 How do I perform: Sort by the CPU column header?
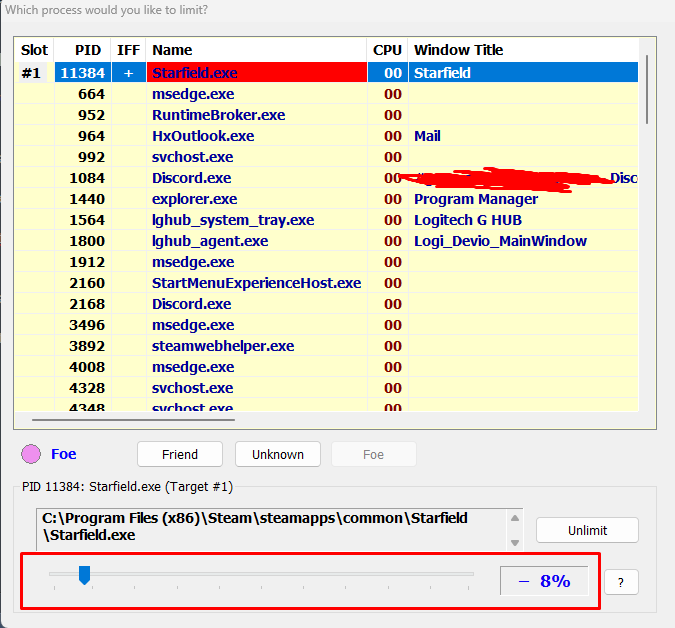pyautogui.click(x=387, y=50)
